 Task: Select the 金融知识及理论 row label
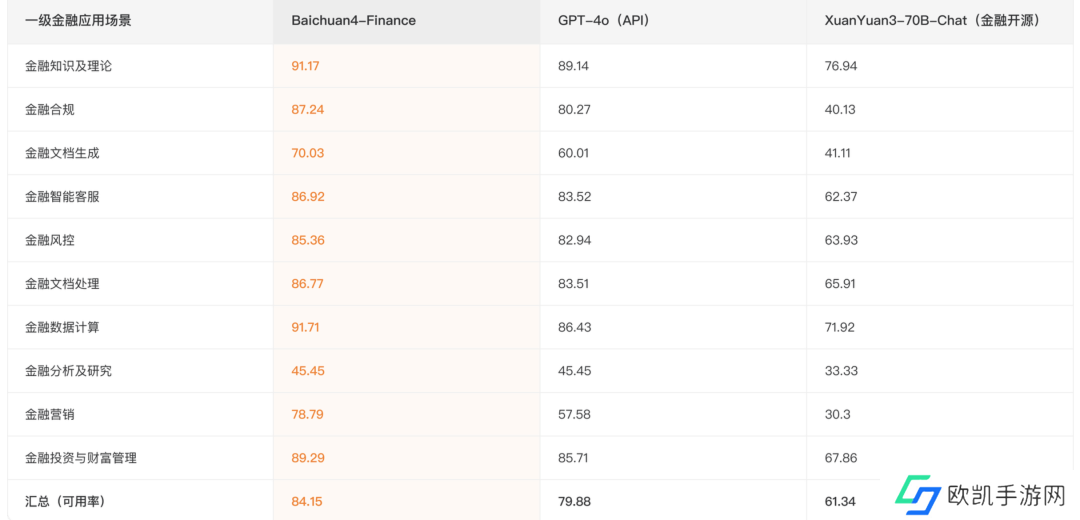(68, 66)
